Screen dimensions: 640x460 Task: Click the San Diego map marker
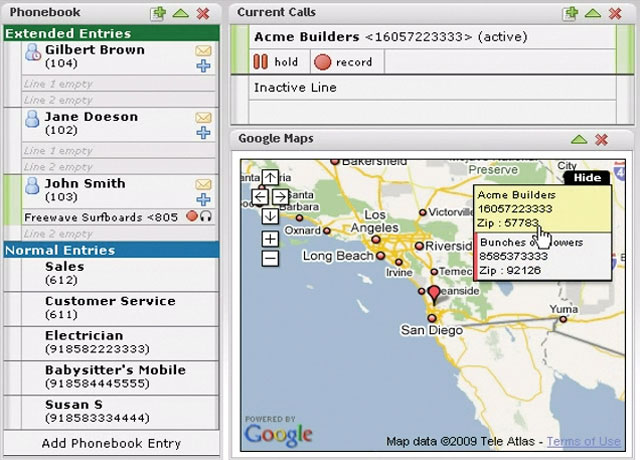tap(432, 318)
